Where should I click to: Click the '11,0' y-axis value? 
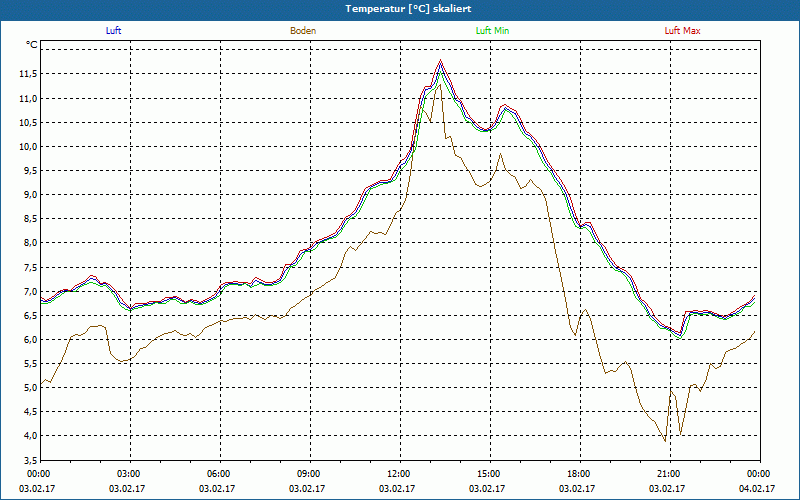(x=28, y=98)
